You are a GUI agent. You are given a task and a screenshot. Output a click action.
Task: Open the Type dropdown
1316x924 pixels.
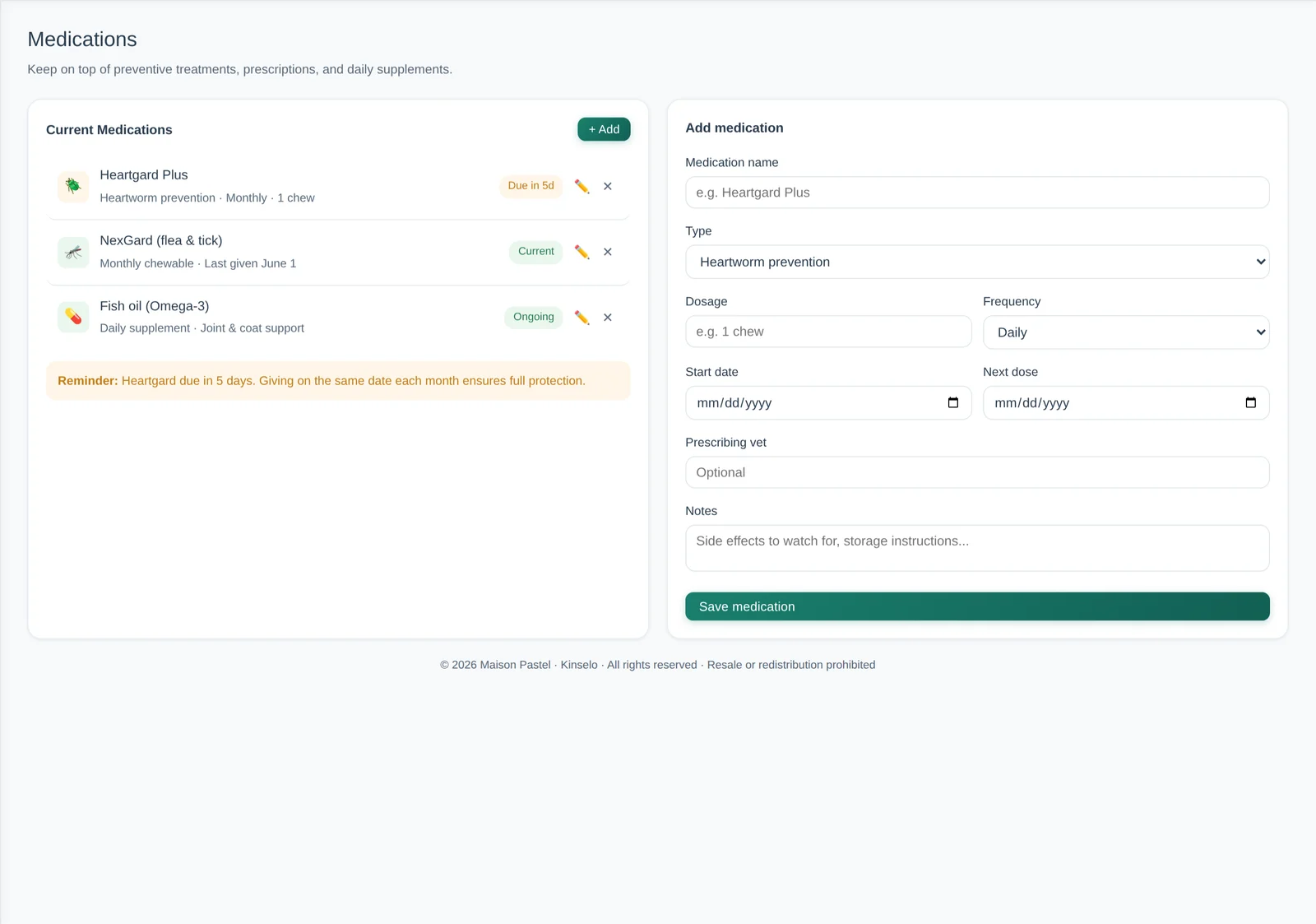pyautogui.click(x=977, y=262)
